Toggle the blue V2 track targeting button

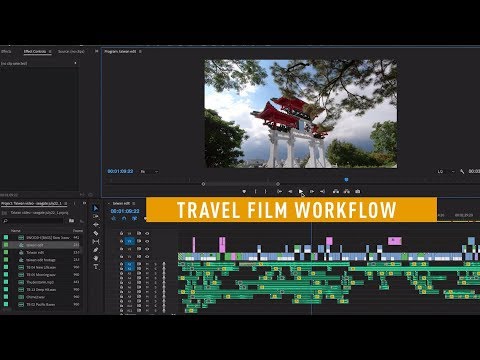click(130, 241)
